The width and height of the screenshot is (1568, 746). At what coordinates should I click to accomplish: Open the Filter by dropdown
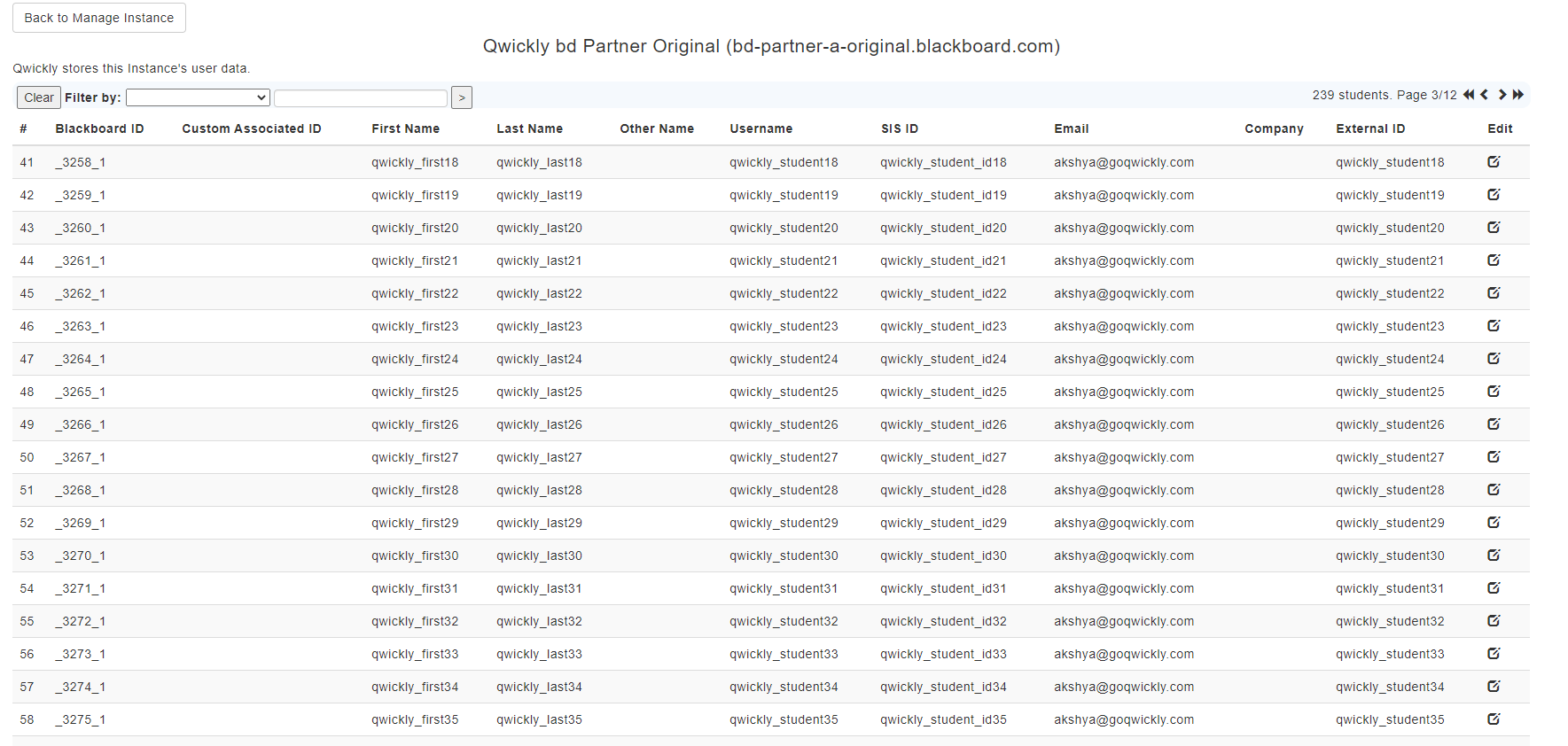(198, 97)
